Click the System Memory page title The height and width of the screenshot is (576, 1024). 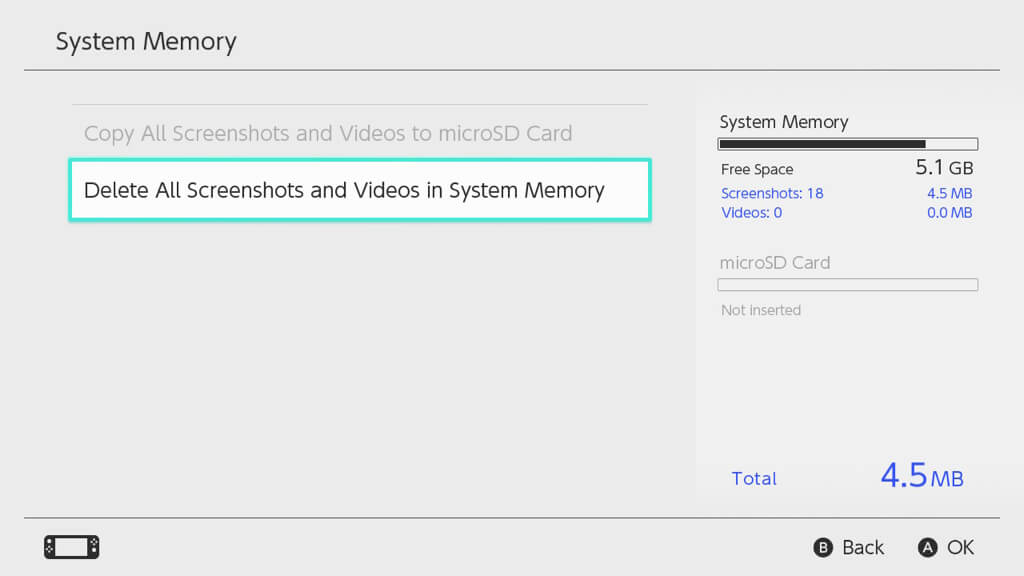click(x=146, y=42)
